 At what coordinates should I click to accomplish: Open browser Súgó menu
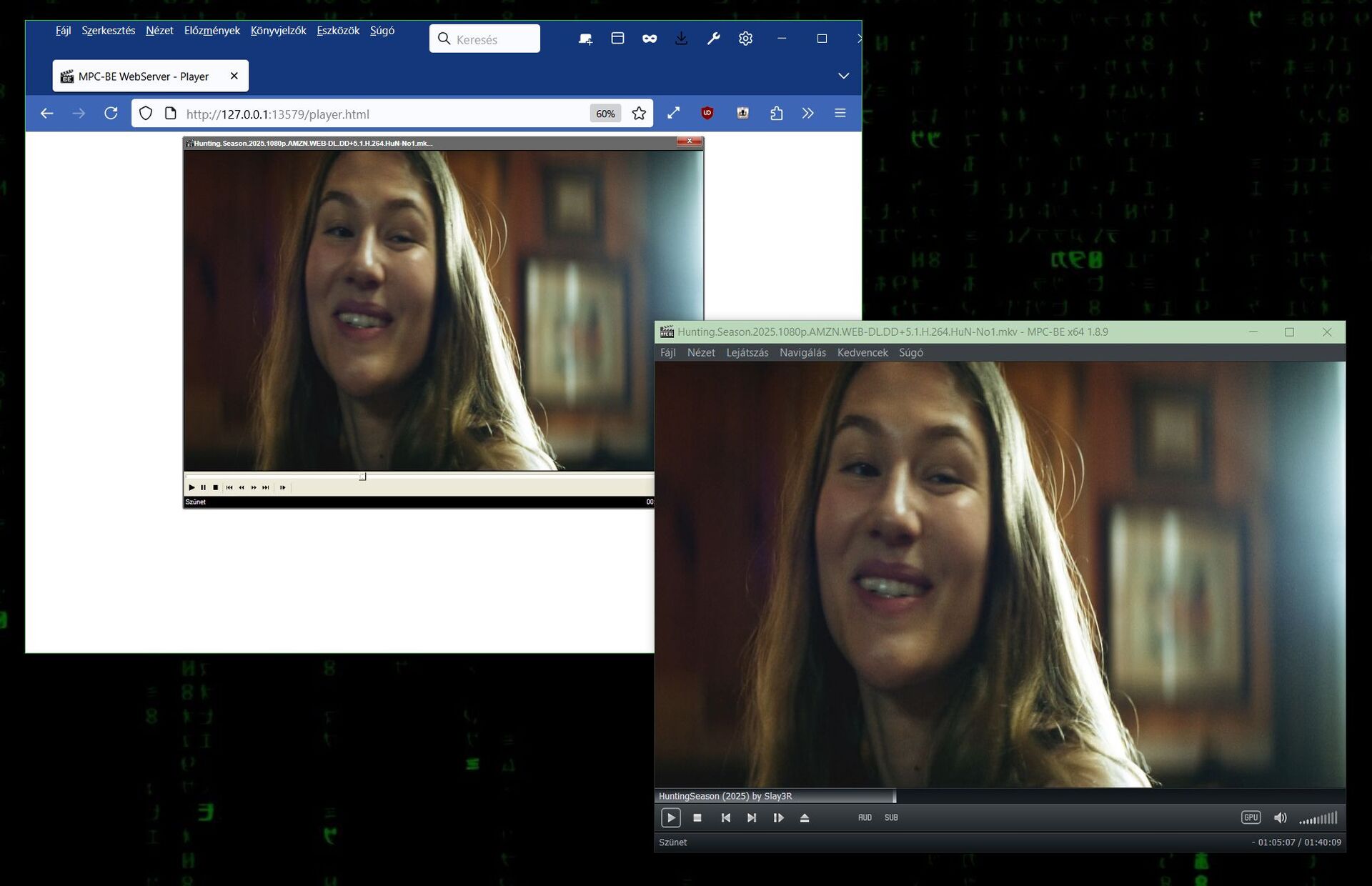[x=382, y=30]
